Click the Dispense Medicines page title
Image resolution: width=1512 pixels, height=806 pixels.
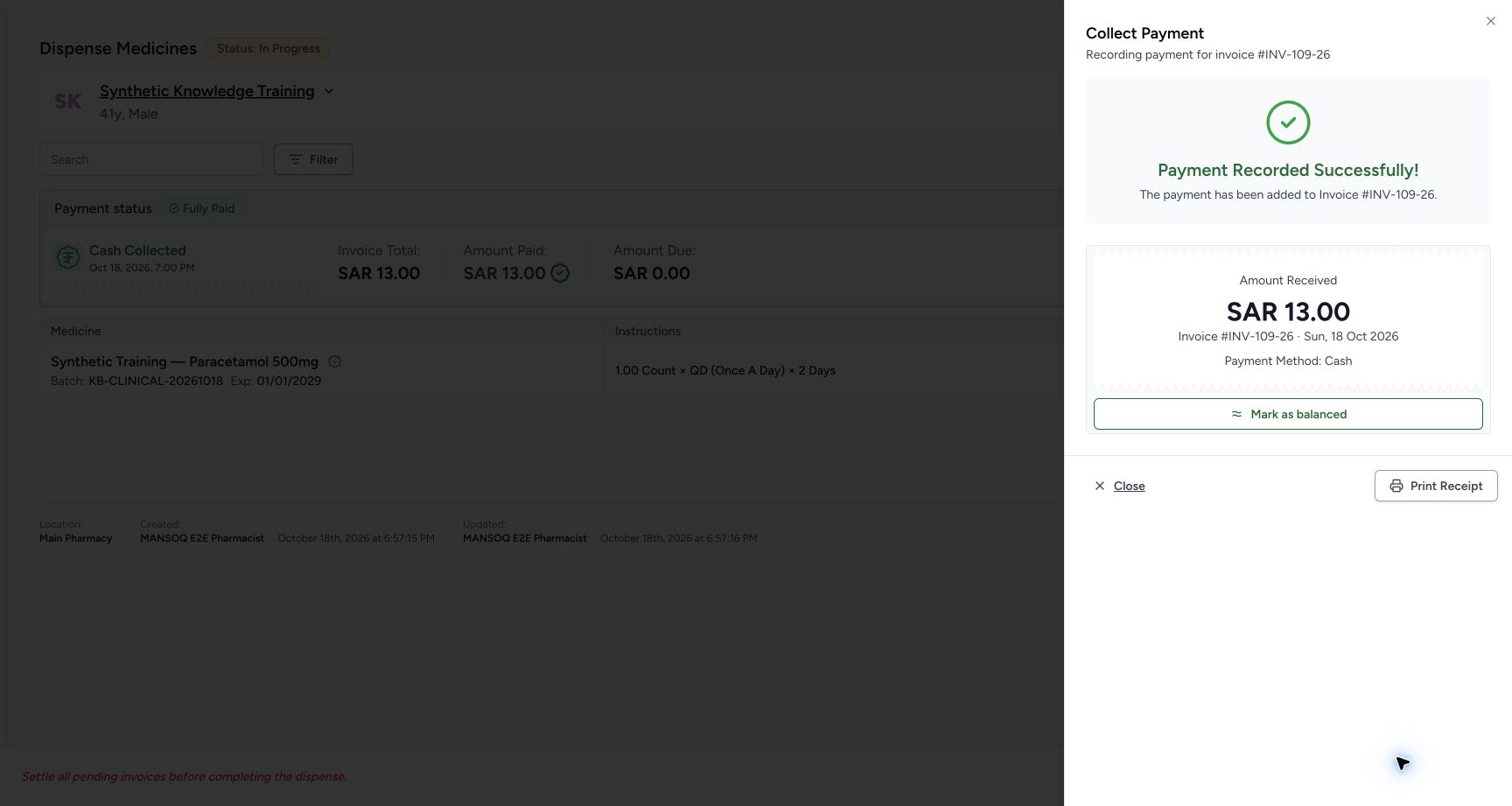(118, 48)
